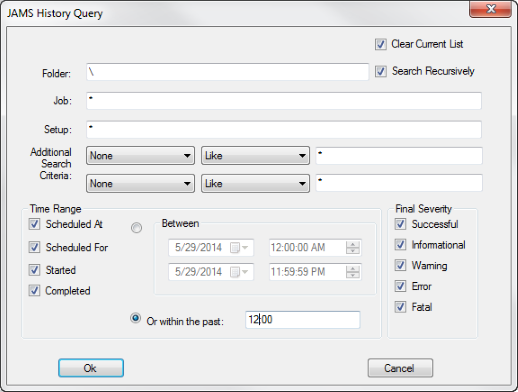Viewport: 518px width, 392px height.
Task: Toggle the Informational severity checkbox
Action: [x=400, y=245]
